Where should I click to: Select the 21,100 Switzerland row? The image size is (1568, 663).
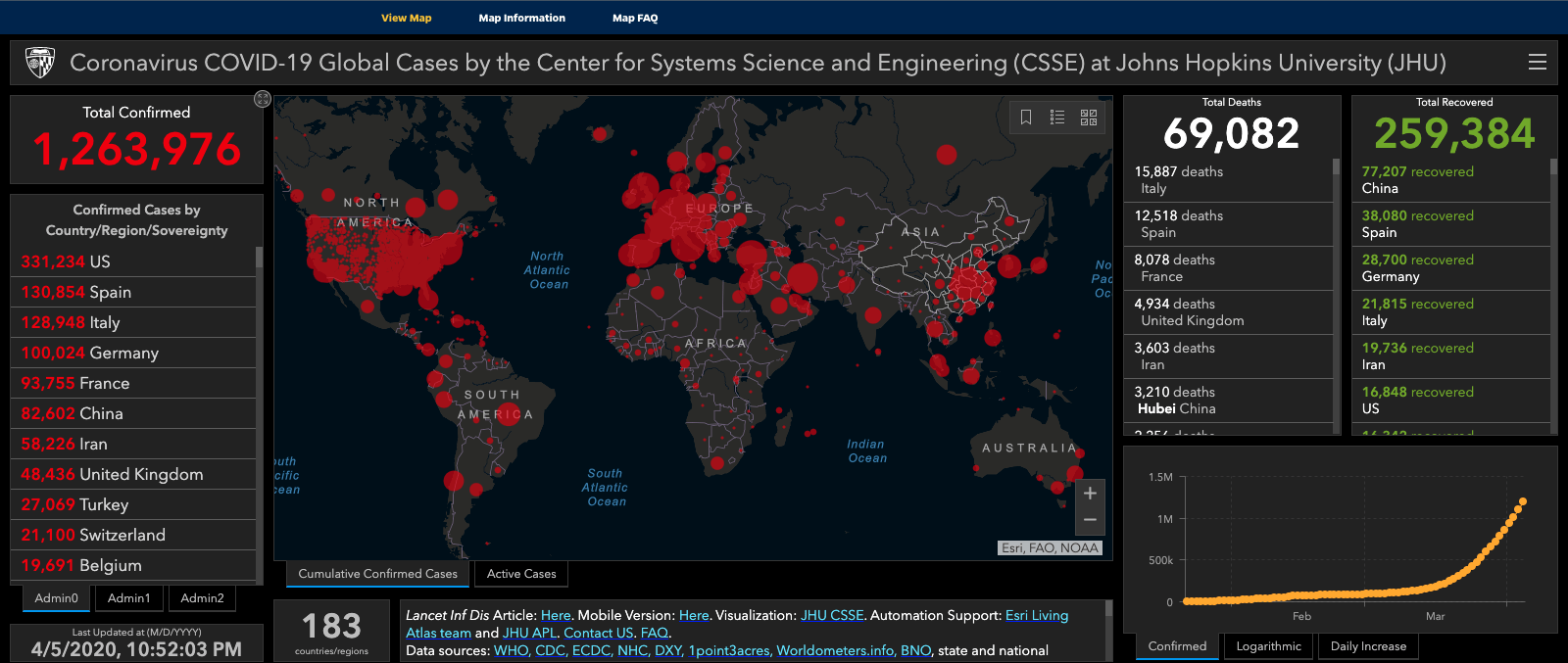tap(133, 535)
